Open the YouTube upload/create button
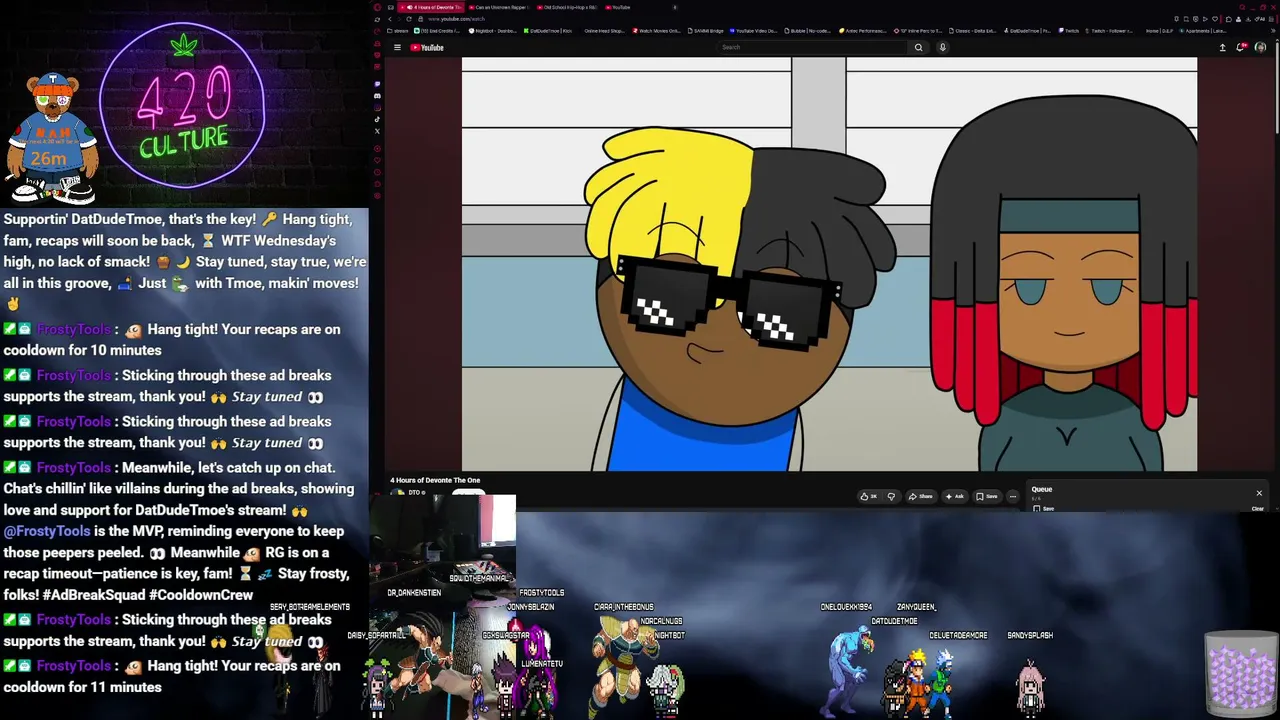This screenshot has width=1280, height=720. 1222,47
